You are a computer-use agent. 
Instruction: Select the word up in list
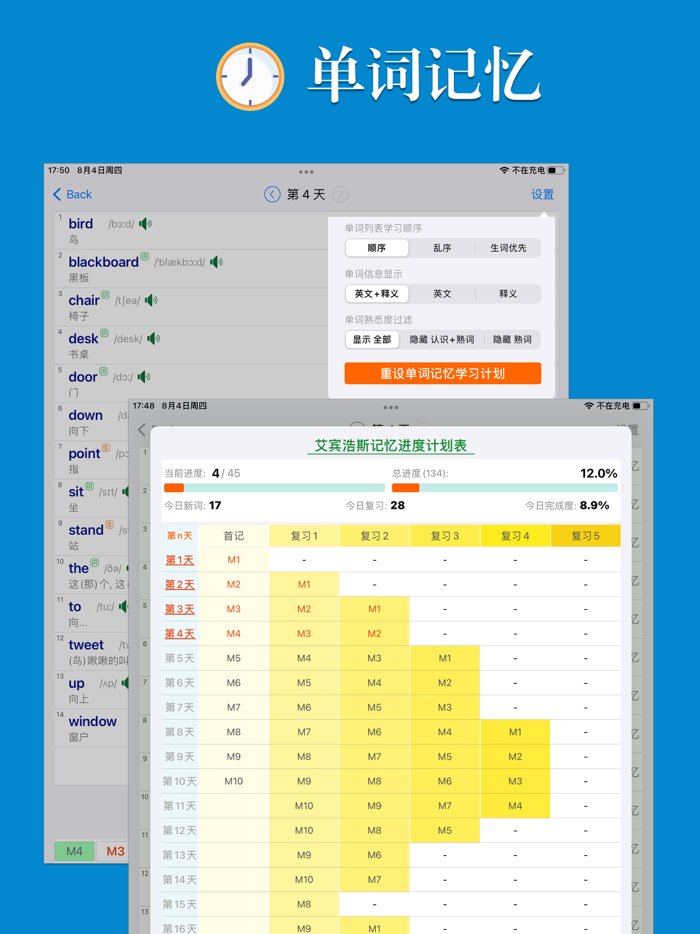click(x=76, y=683)
